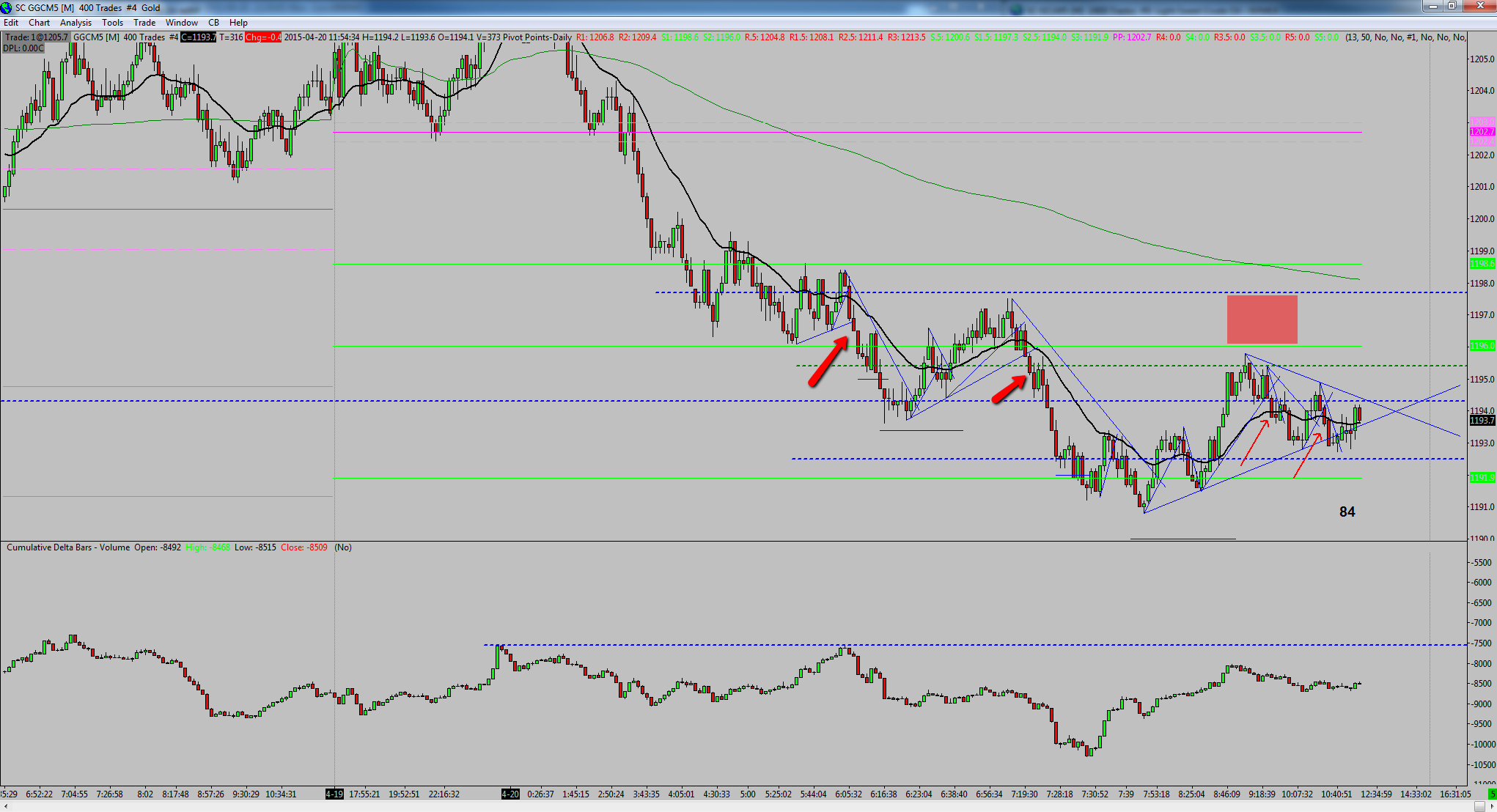Open the Window menu
The height and width of the screenshot is (812, 1497).
click(182, 23)
